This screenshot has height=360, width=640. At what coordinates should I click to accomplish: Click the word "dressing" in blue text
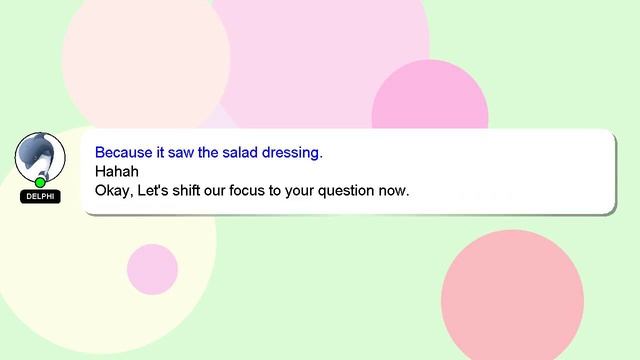[292, 153]
